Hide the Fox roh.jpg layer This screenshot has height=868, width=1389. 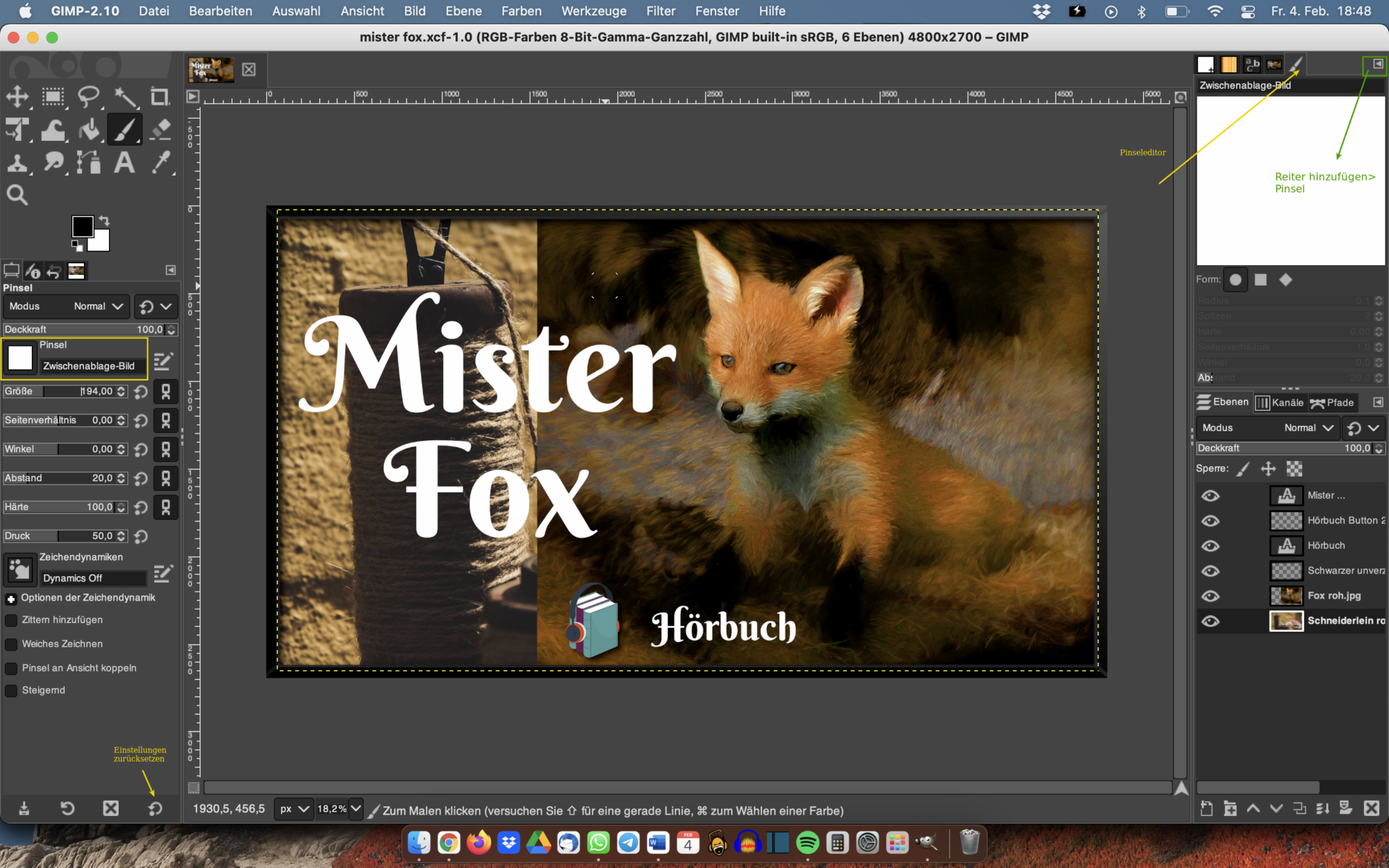click(1210, 596)
